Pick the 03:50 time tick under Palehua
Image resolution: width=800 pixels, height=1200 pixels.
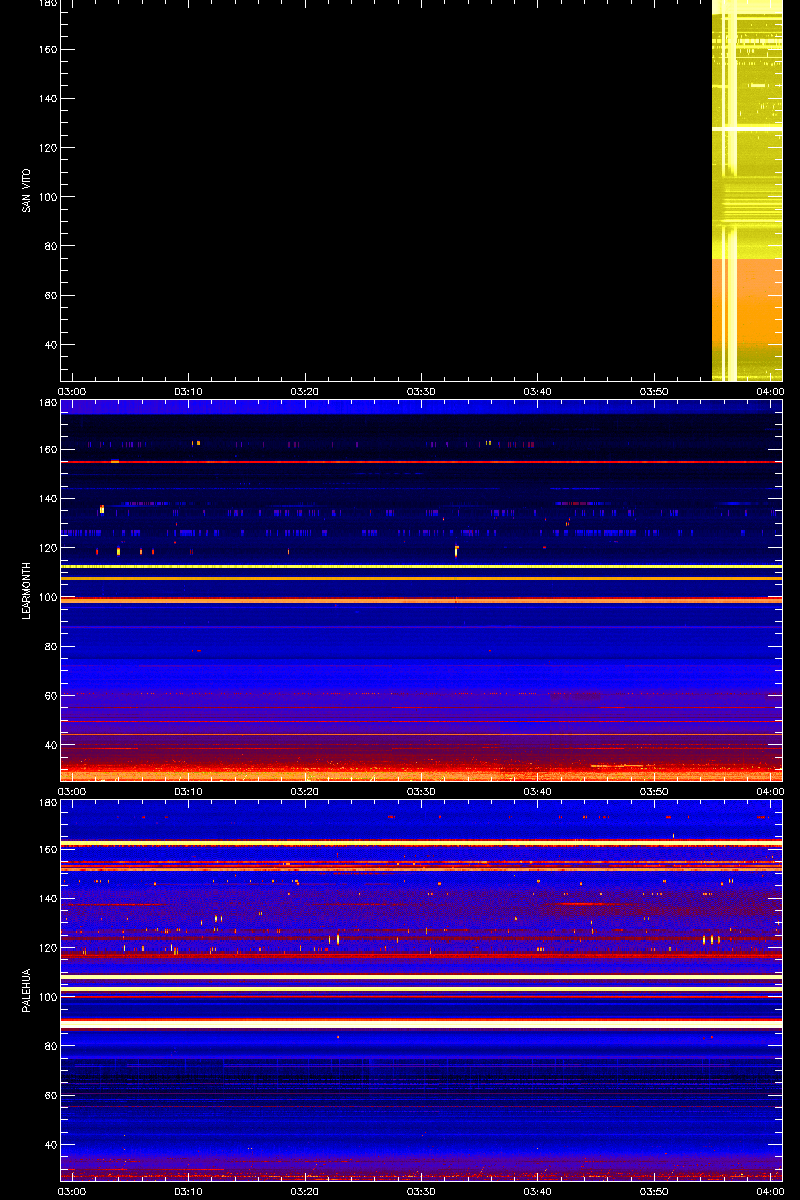coord(654,1191)
